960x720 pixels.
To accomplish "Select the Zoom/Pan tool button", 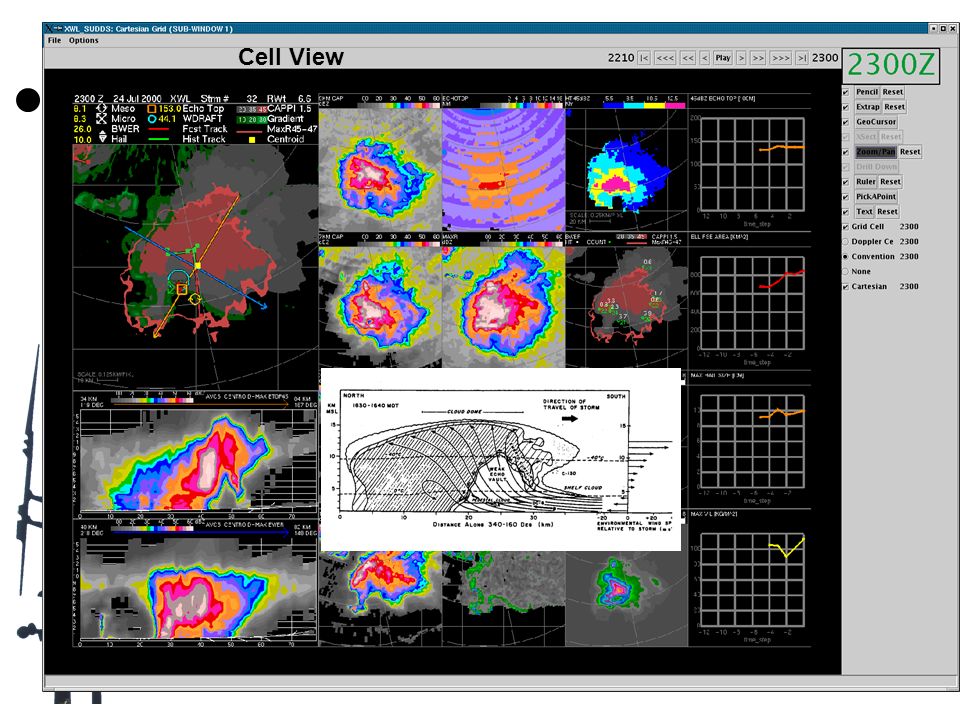I will (876, 152).
